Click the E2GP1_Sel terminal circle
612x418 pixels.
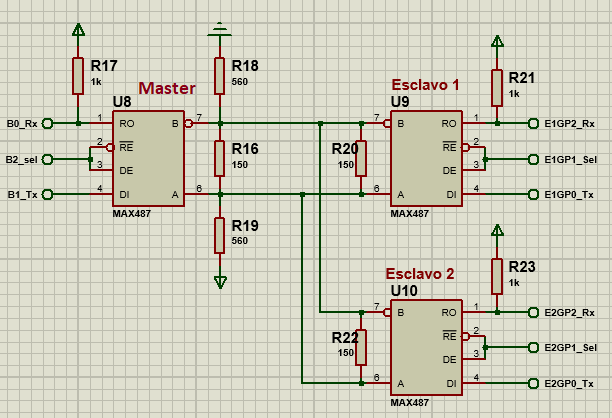coord(533,347)
